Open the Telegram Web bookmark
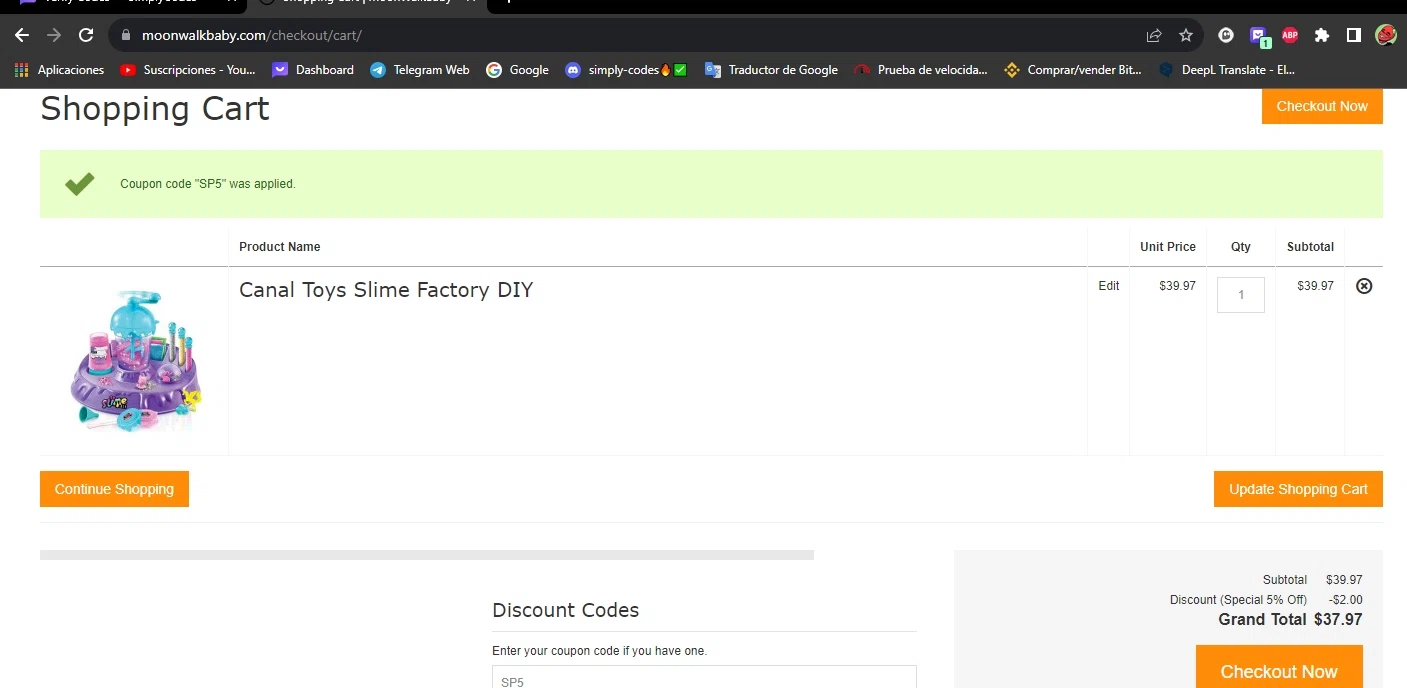The image size is (1407, 688). (x=420, y=70)
